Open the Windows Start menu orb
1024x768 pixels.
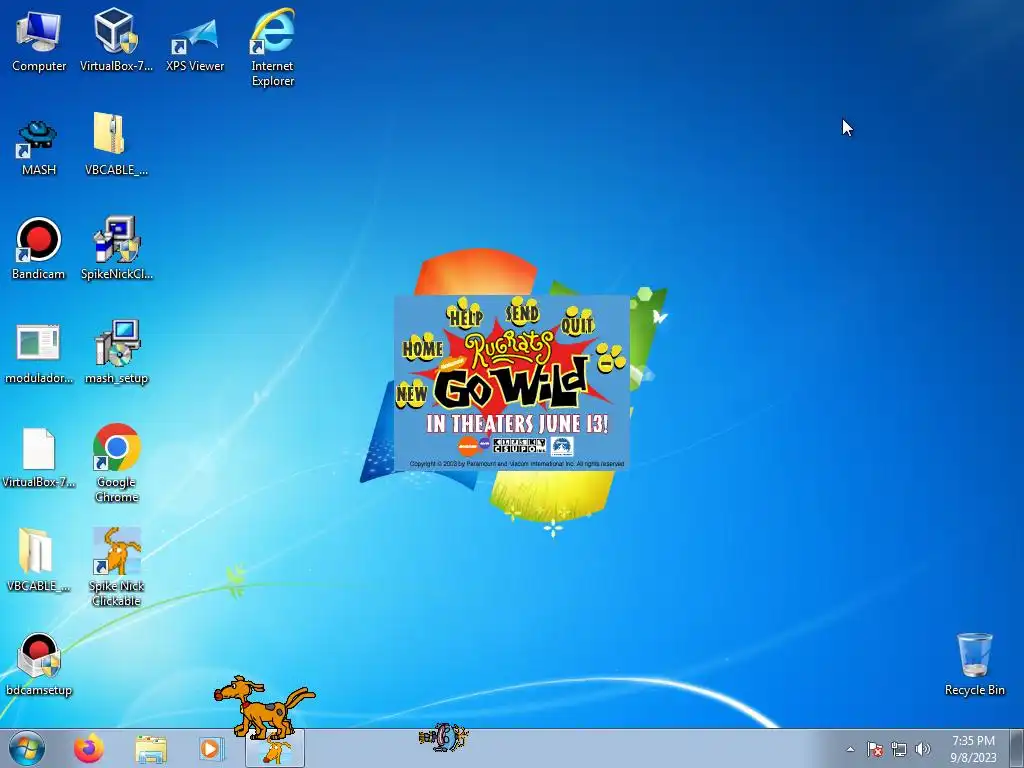(x=27, y=748)
